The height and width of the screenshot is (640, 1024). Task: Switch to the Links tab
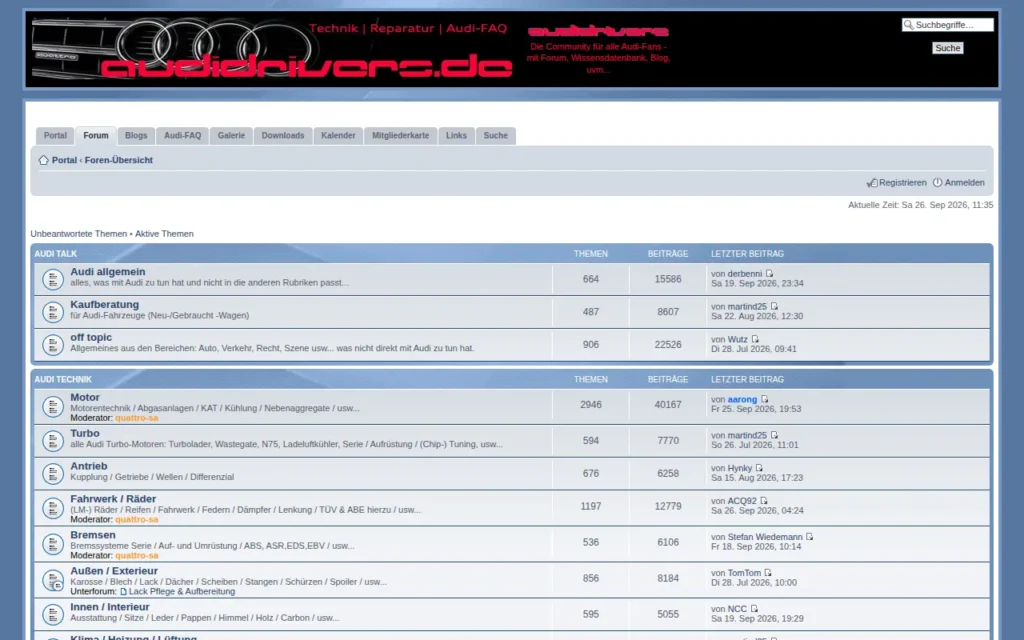(456, 136)
